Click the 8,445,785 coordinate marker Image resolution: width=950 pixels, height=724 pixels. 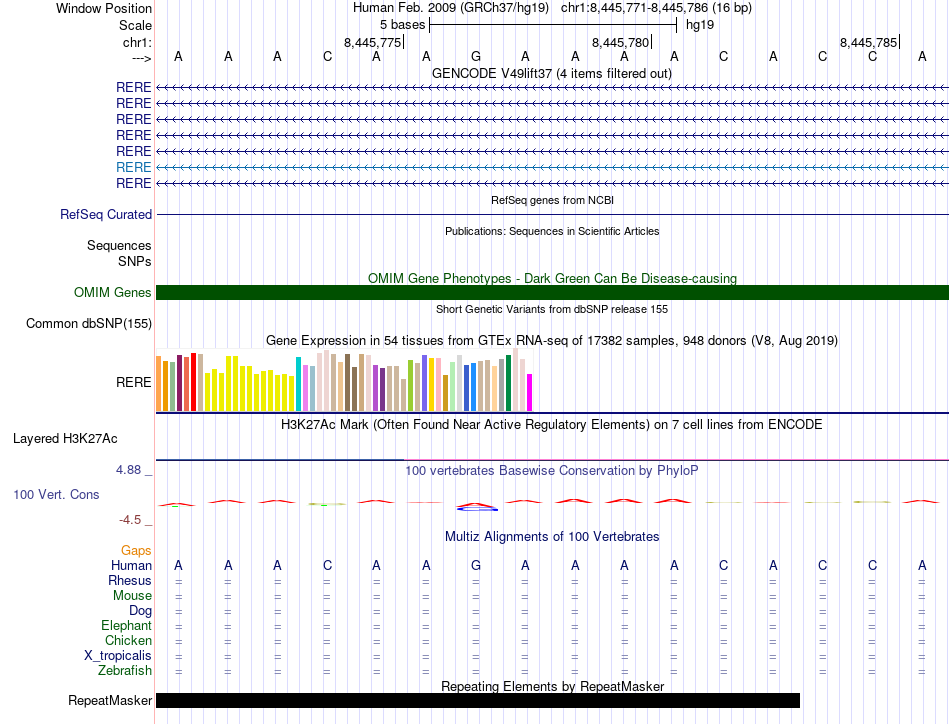(x=868, y=42)
